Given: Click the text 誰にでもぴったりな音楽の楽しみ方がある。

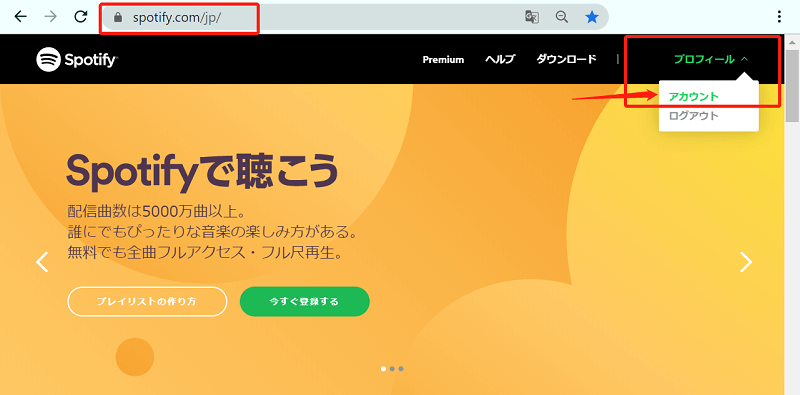Looking at the screenshot, I should [212, 232].
